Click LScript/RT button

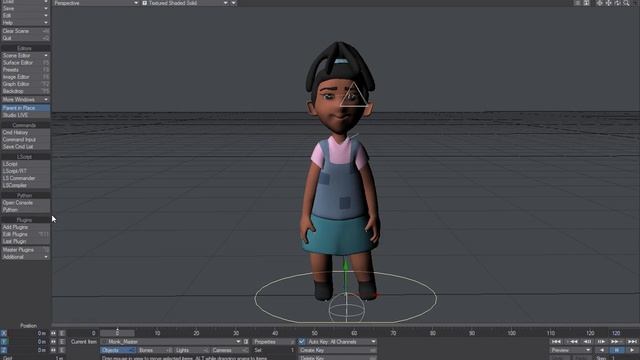(x=25, y=171)
